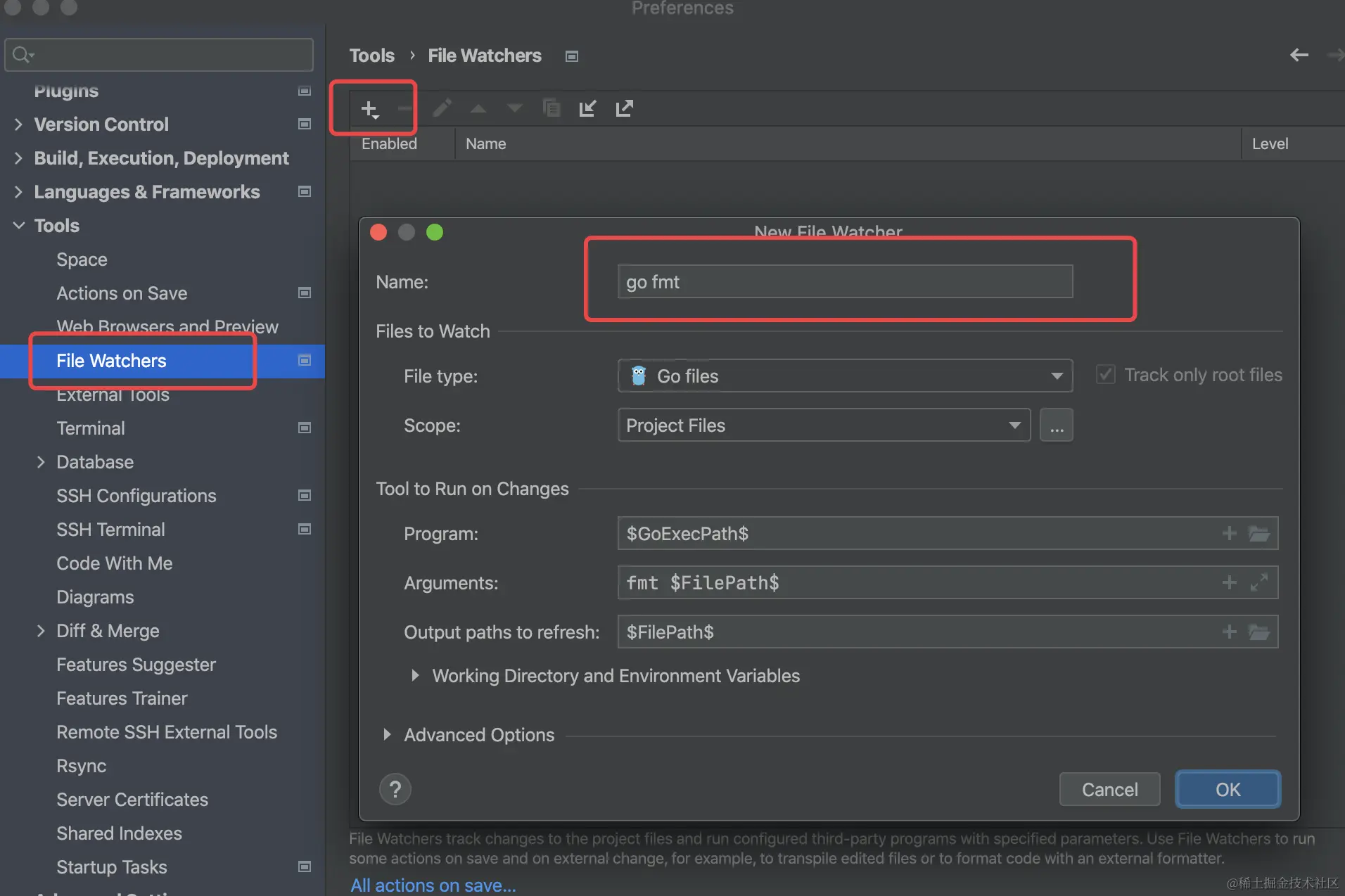Click the copy watcher icon
The image size is (1345, 896).
[552, 108]
